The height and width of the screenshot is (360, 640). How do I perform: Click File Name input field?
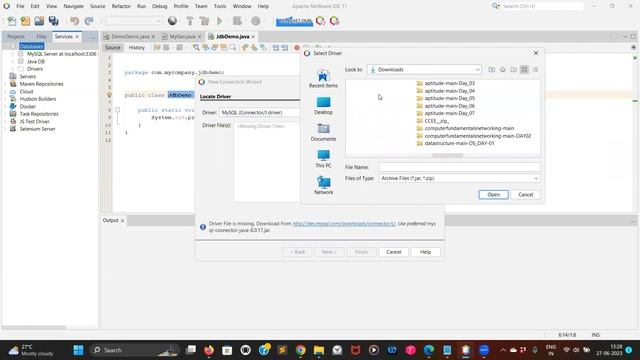tap(459, 167)
